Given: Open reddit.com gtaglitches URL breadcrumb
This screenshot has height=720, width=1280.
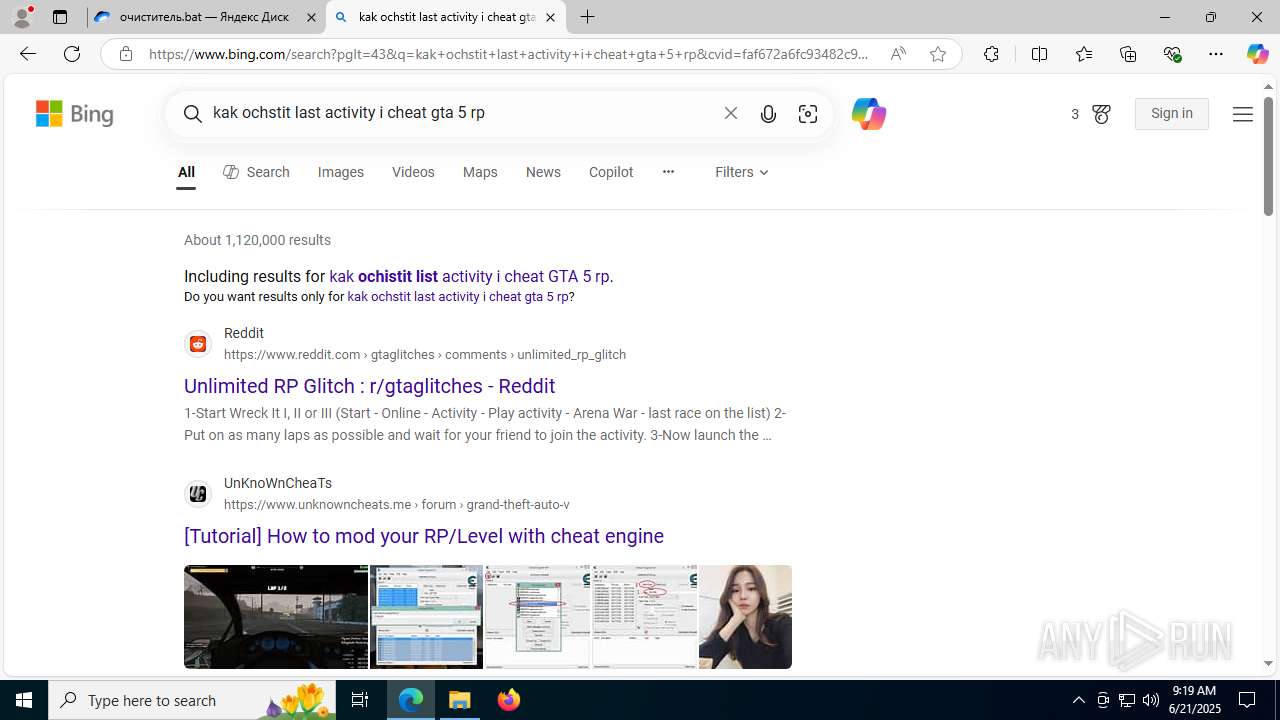Looking at the screenshot, I should [x=425, y=355].
